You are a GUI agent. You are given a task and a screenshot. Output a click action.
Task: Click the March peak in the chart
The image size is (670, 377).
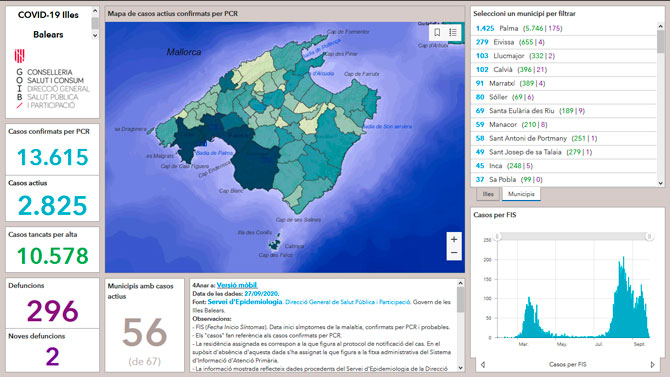point(529,318)
